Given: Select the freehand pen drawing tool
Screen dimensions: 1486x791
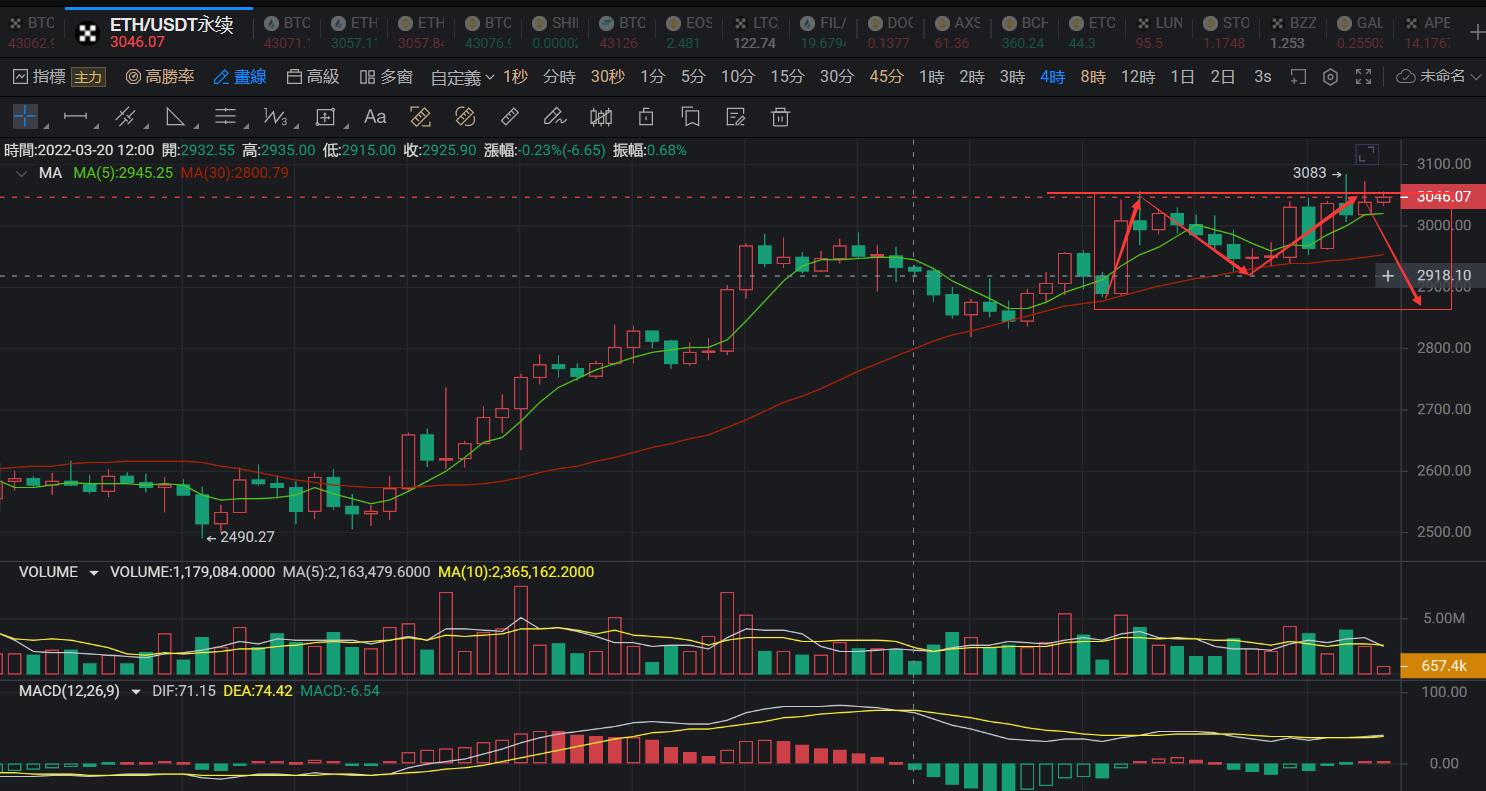Looking at the screenshot, I should (x=555, y=117).
